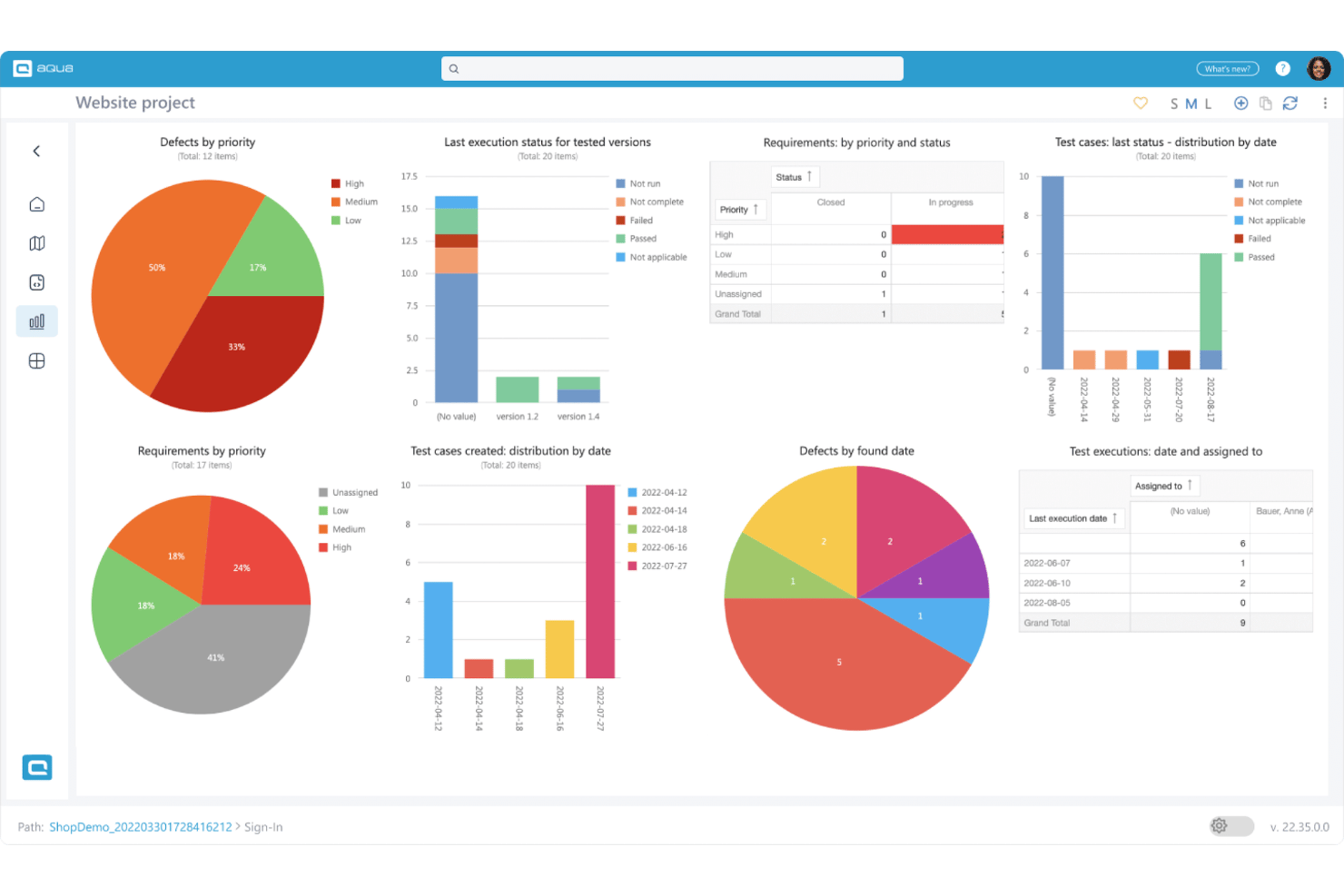Toggle Passed legend in Last execution status chart
1344x896 pixels.
click(637, 239)
